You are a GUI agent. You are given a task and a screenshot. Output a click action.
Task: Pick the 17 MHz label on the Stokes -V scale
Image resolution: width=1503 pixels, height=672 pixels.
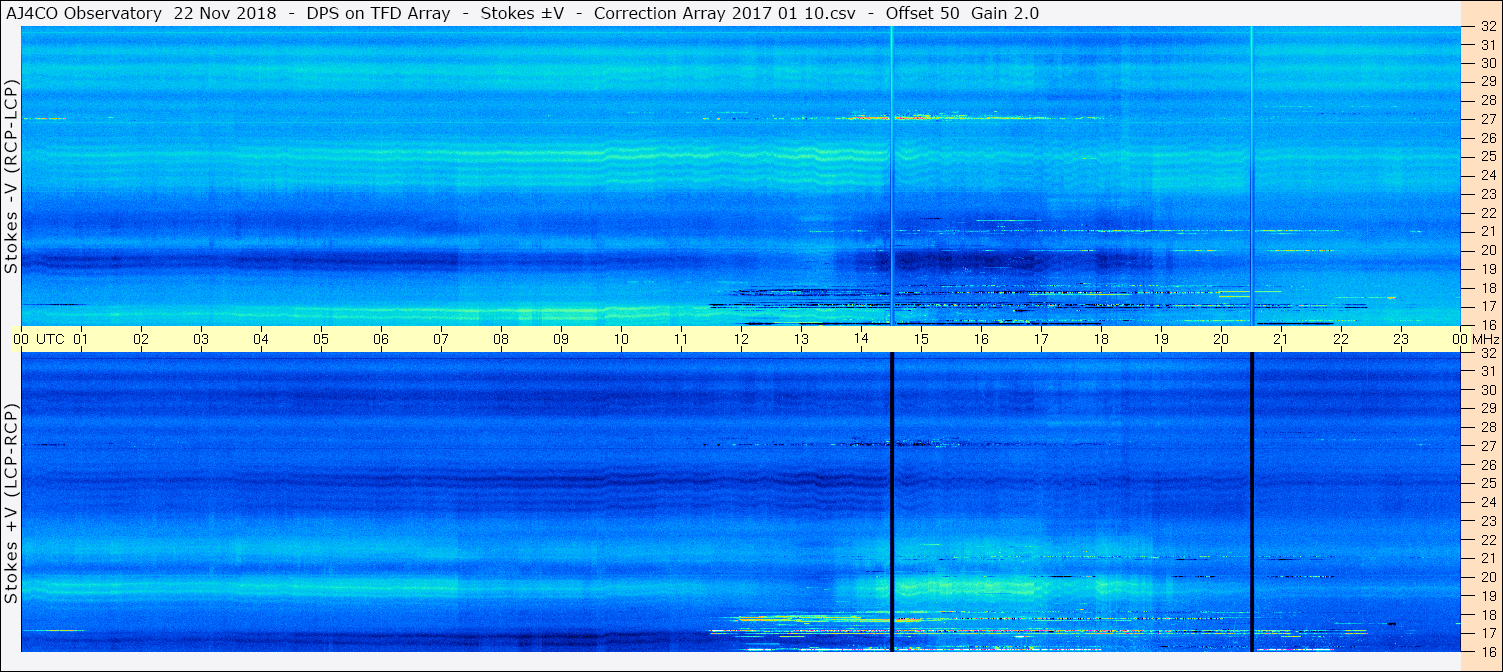click(1487, 306)
